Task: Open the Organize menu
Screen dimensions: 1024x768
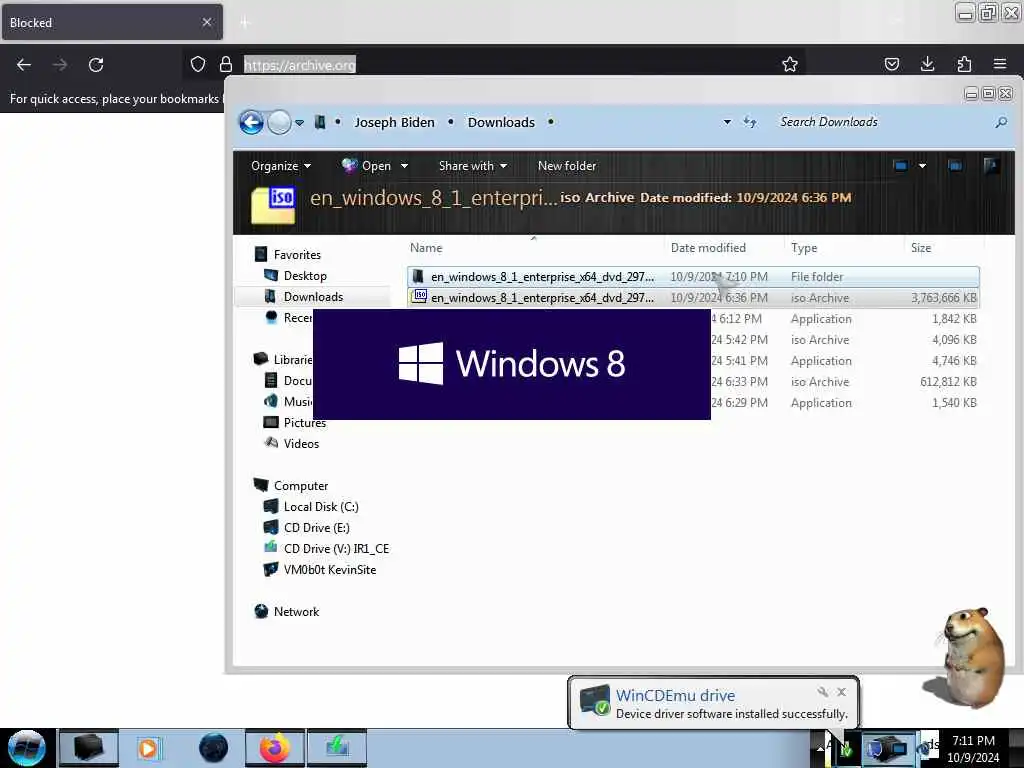Action: [x=281, y=166]
